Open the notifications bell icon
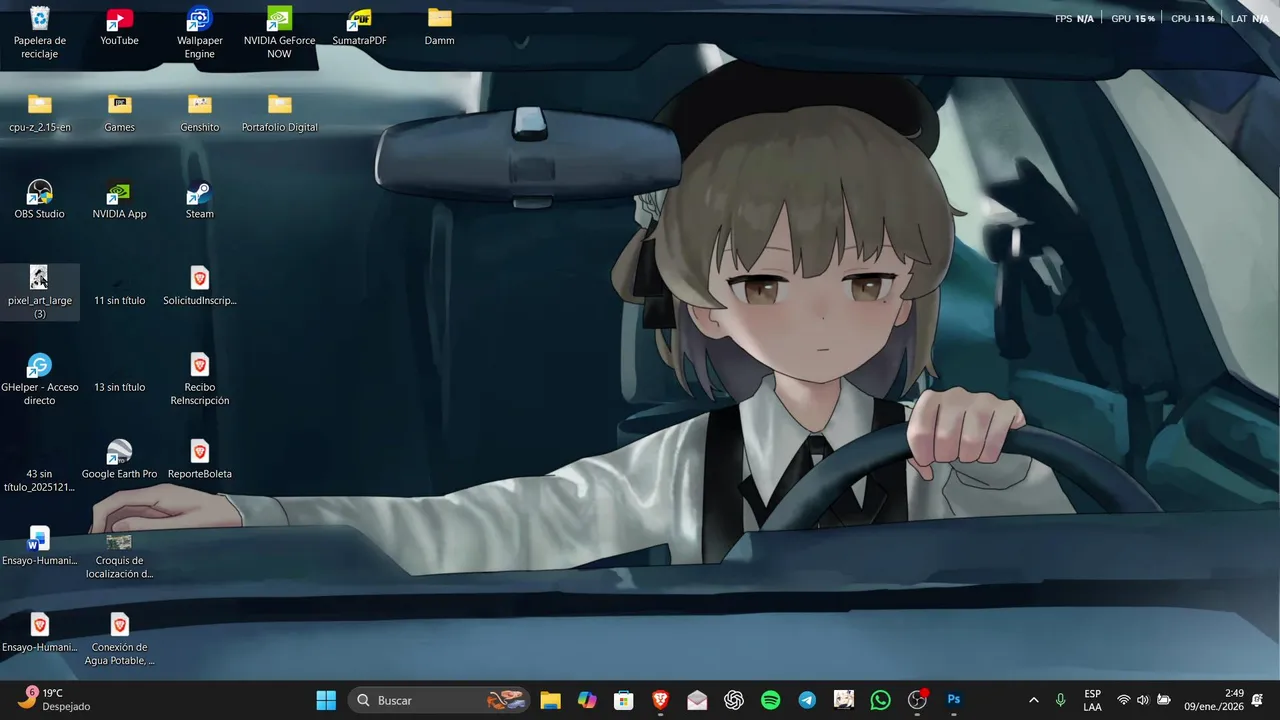This screenshot has height=720, width=1280. coord(1257,700)
